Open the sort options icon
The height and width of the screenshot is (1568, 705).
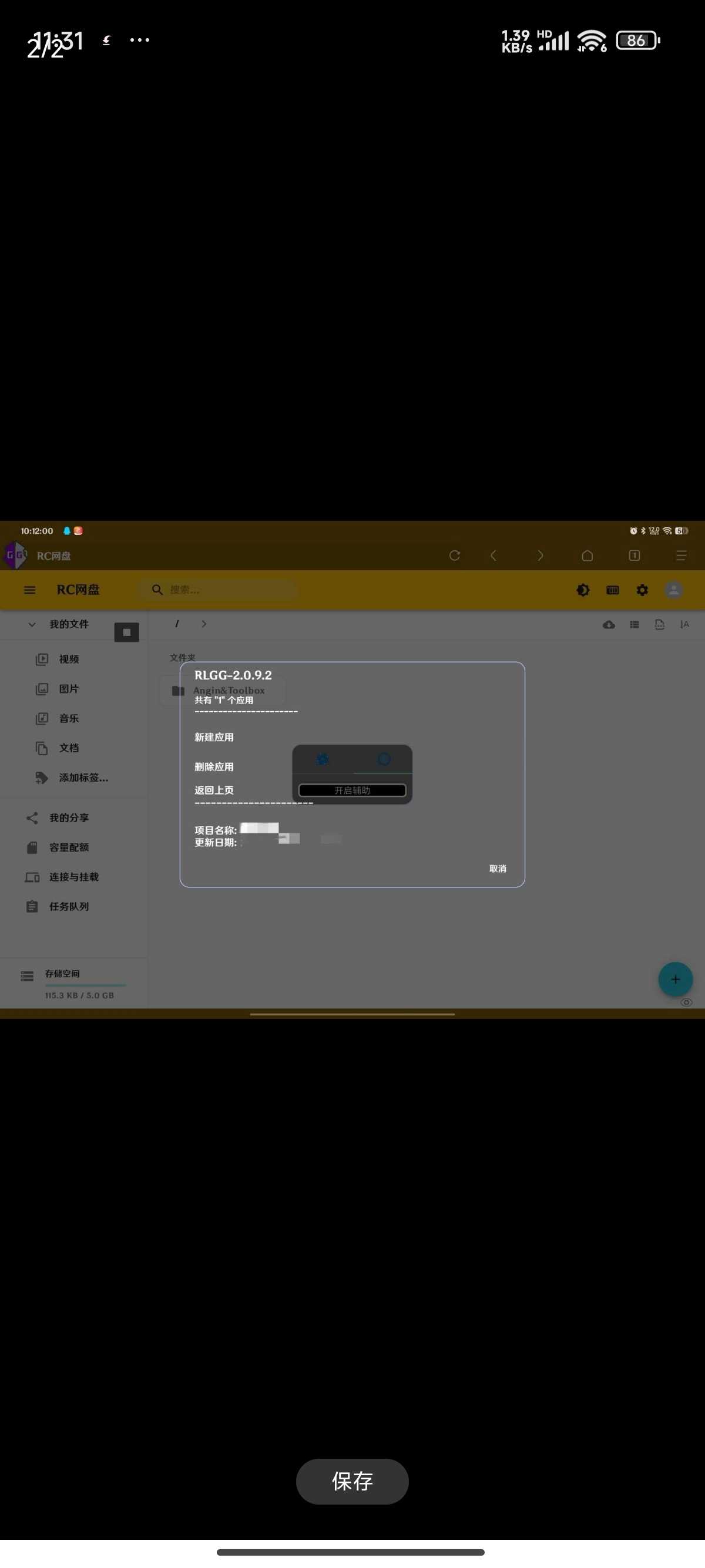pyautogui.click(x=685, y=624)
